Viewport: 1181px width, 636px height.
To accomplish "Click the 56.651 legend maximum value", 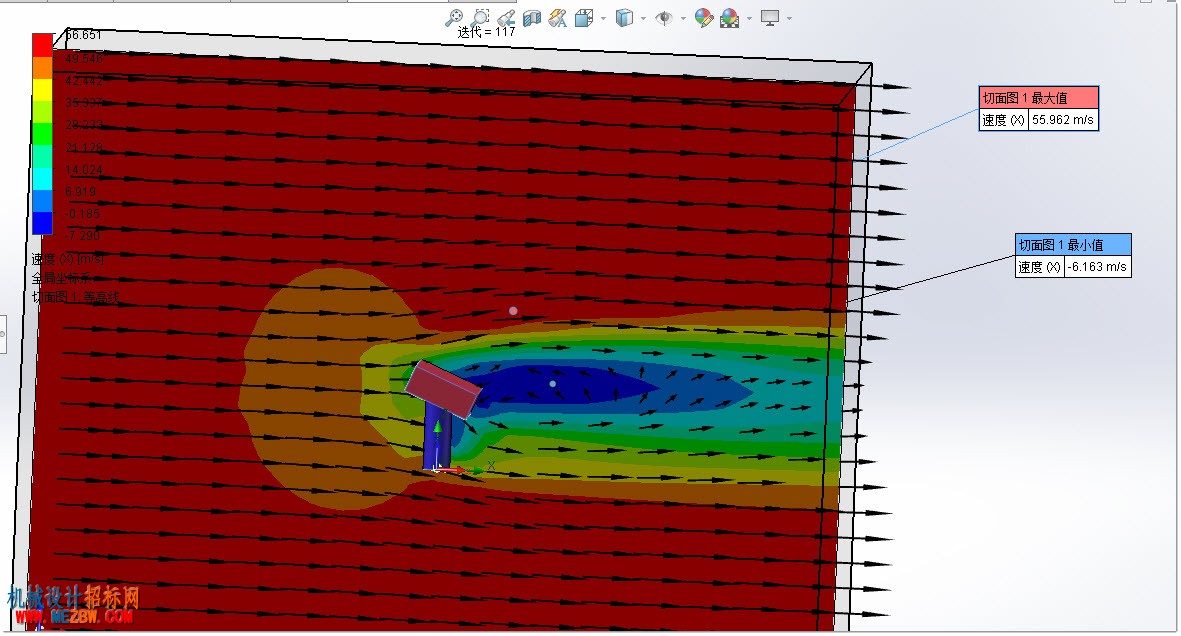I will (83, 35).
